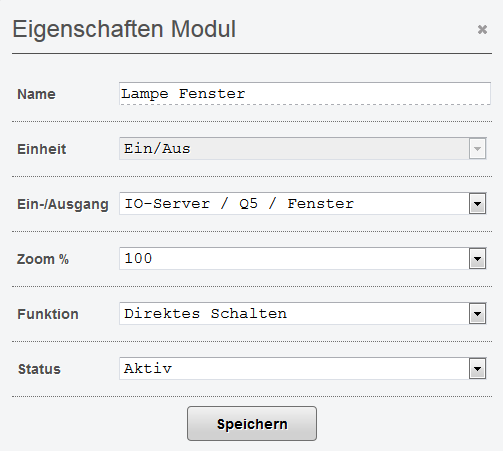This screenshot has height=451, width=503.
Task: Open the Einheit combo box showing Ein/Aus
Action: pos(303,148)
